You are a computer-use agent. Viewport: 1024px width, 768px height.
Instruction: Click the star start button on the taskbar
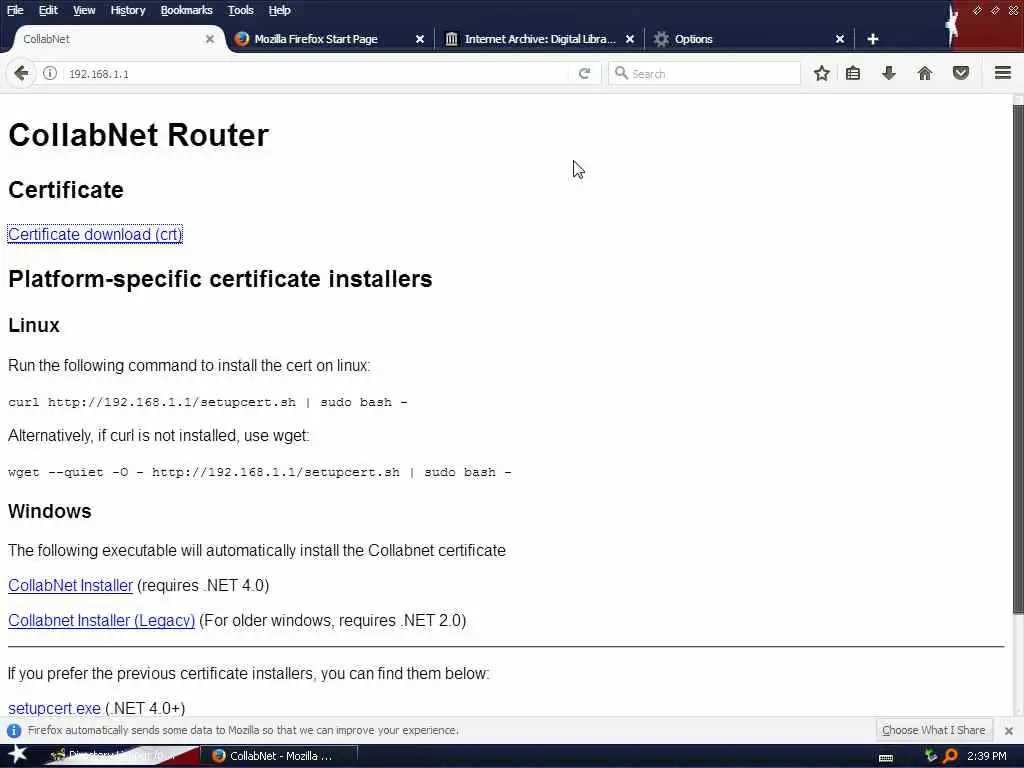coord(17,754)
